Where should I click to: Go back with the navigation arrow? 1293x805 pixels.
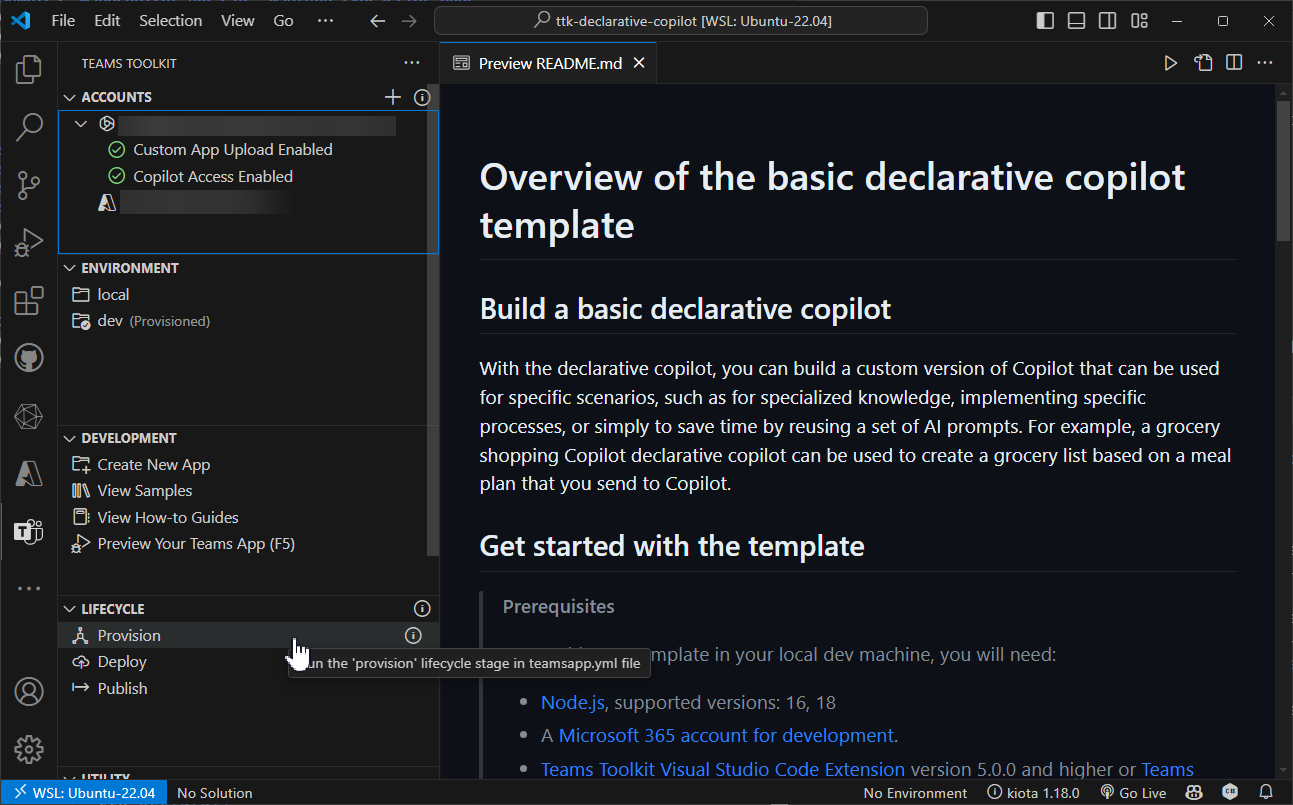tap(377, 21)
